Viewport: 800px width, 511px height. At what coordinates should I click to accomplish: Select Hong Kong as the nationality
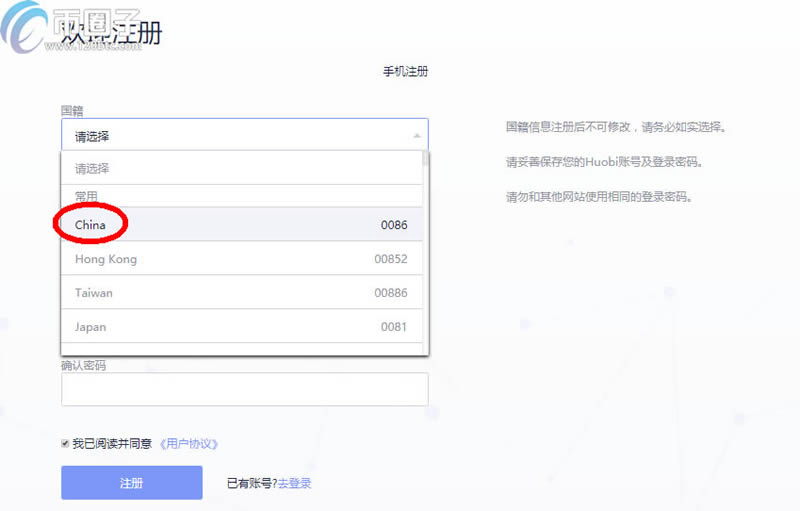106,259
